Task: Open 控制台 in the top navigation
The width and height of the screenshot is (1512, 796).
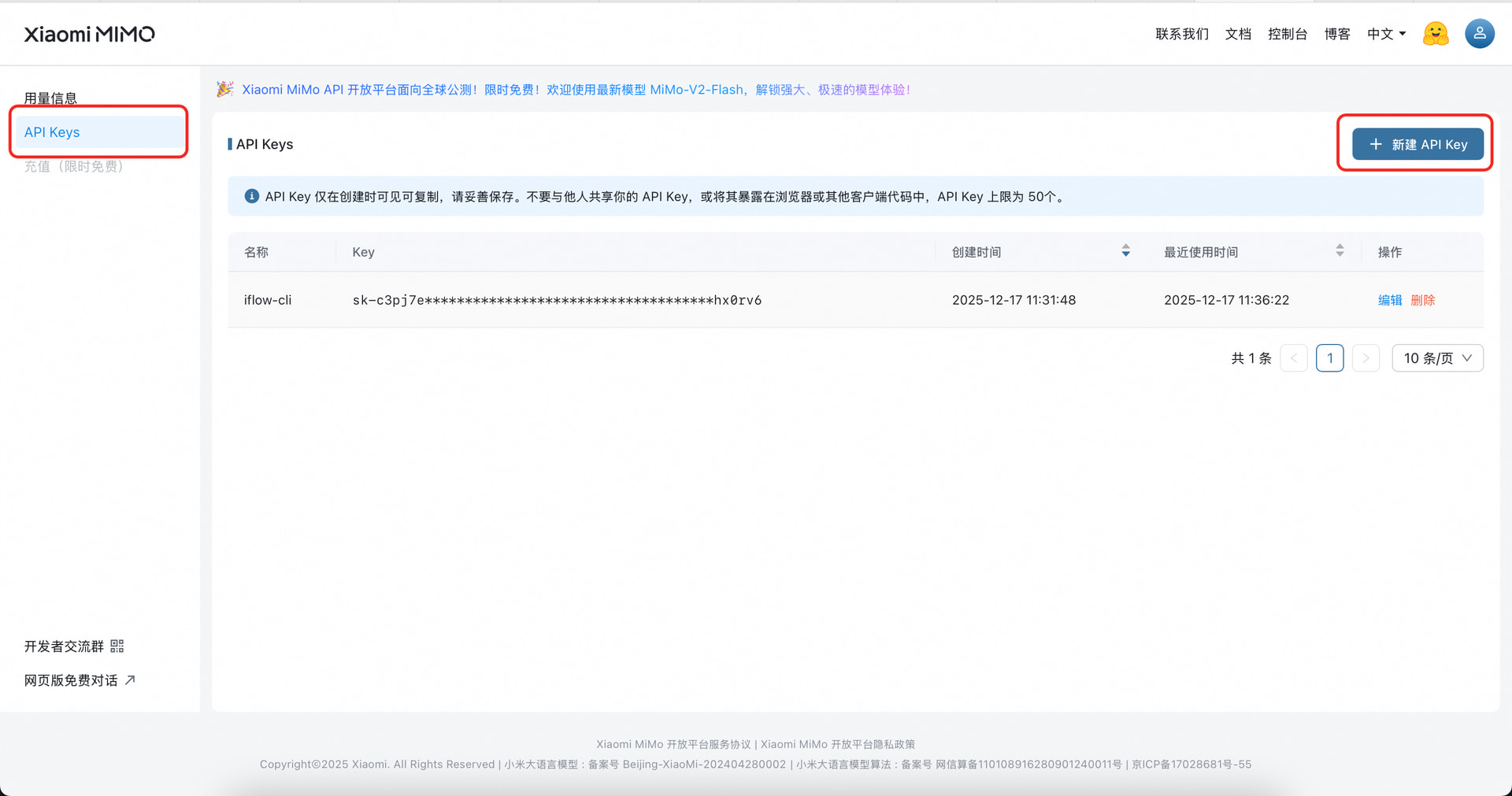Action: tap(1288, 34)
